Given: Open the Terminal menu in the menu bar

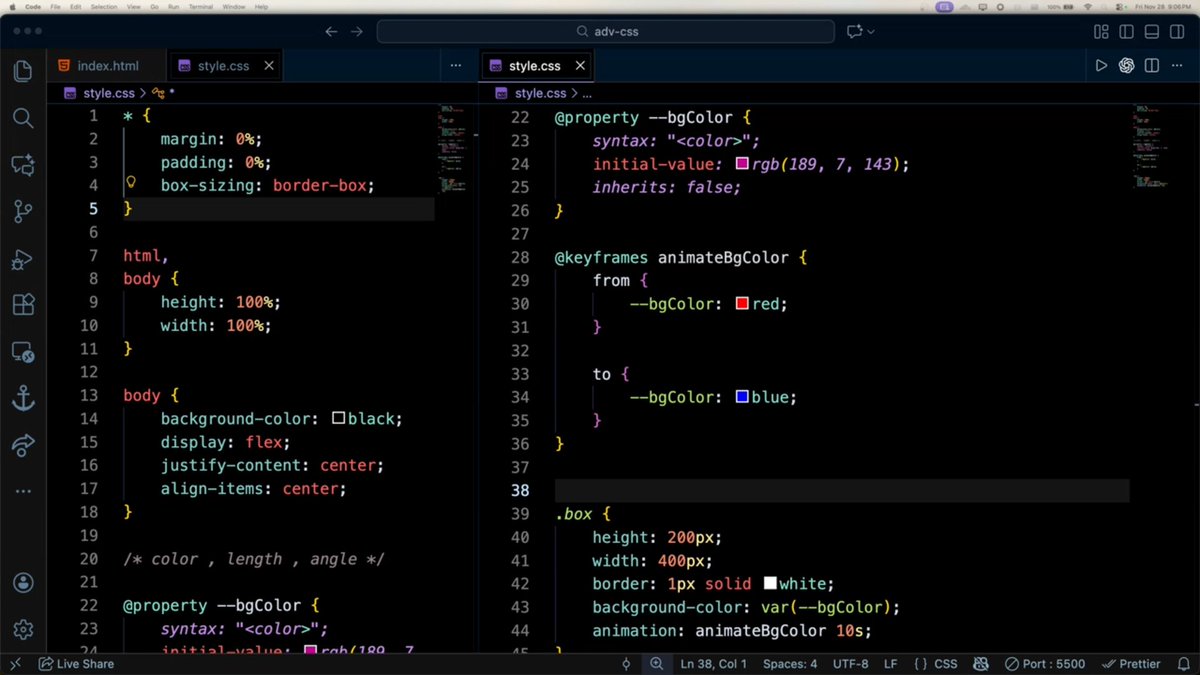Looking at the screenshot, I should point(200,5).
